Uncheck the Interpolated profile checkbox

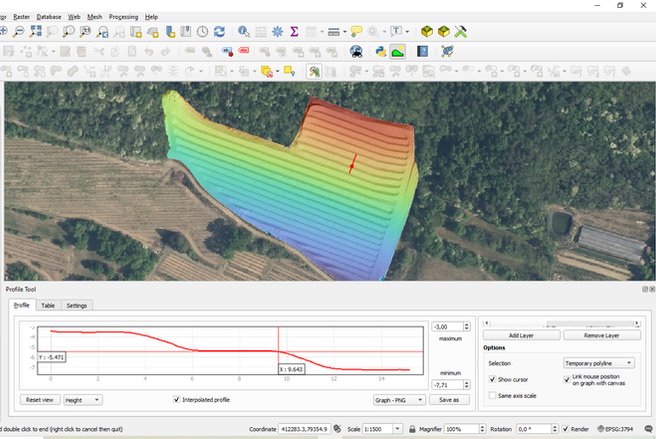pos(177,399)
